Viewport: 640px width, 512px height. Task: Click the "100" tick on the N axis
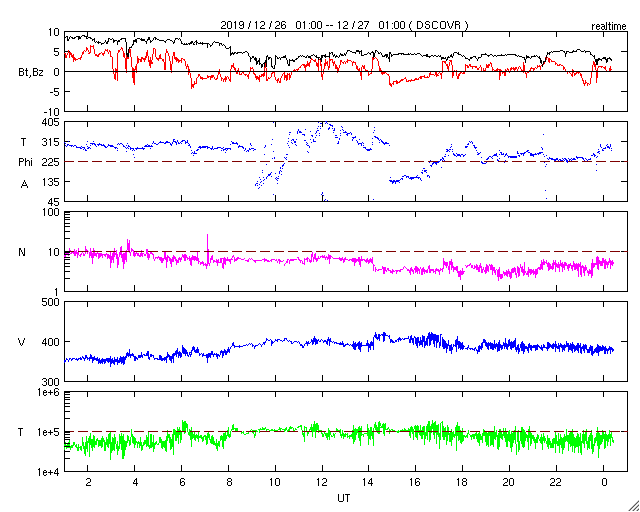pyautogui.click(x=51, y=212)
